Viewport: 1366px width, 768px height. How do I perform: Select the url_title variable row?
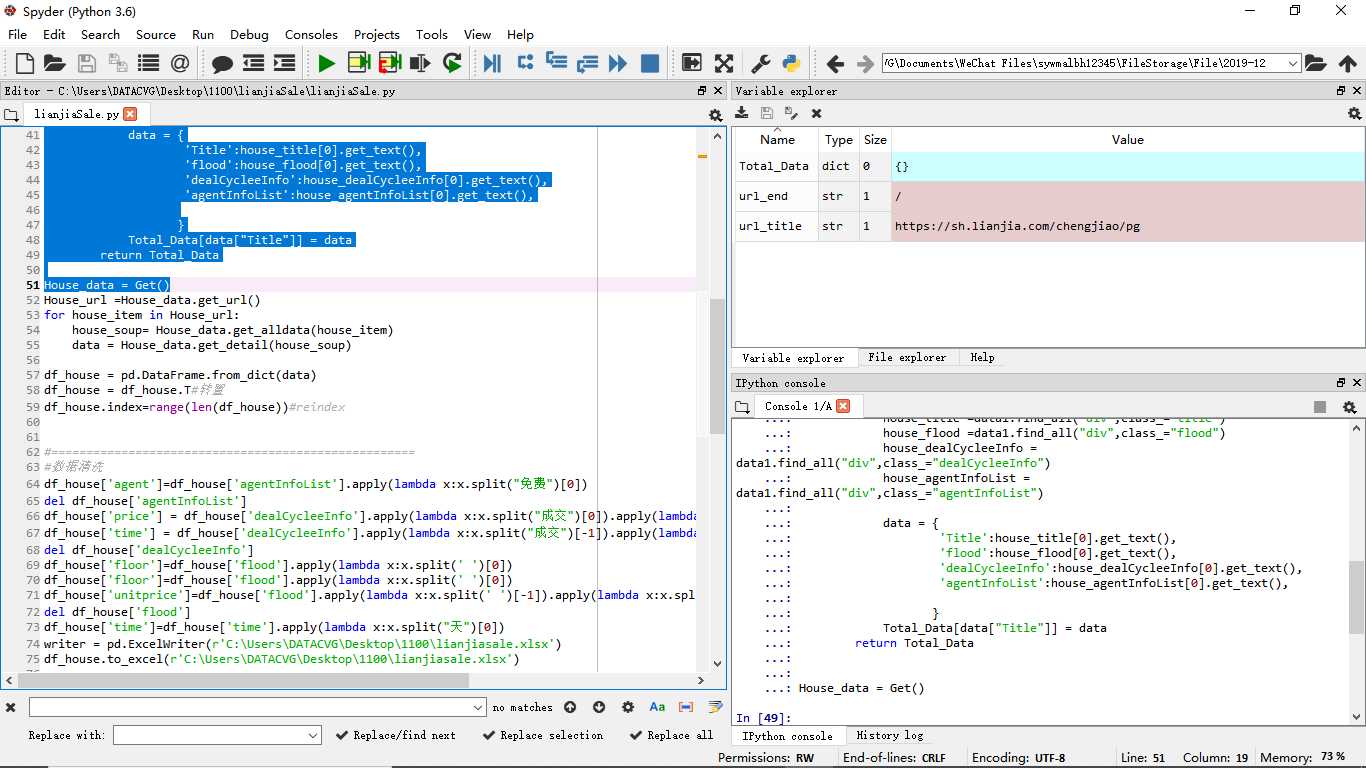[1049, 226]
